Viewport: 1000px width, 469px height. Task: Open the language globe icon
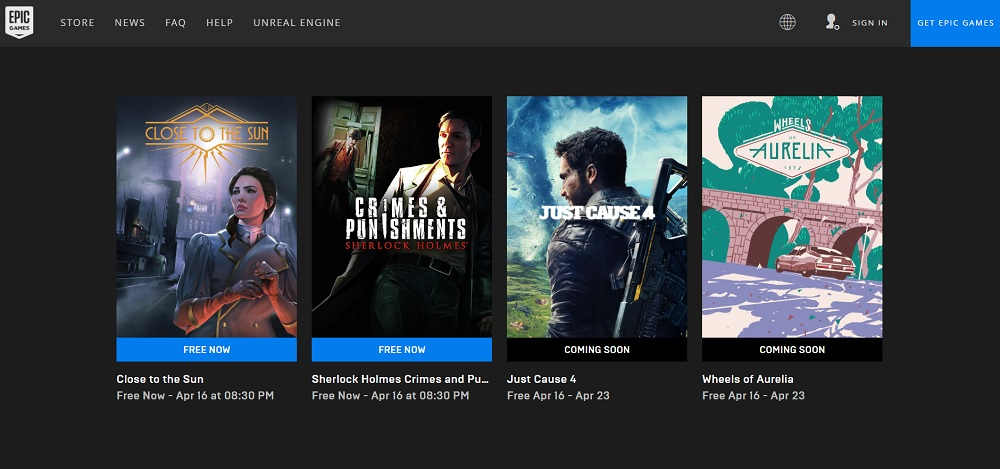788,22
